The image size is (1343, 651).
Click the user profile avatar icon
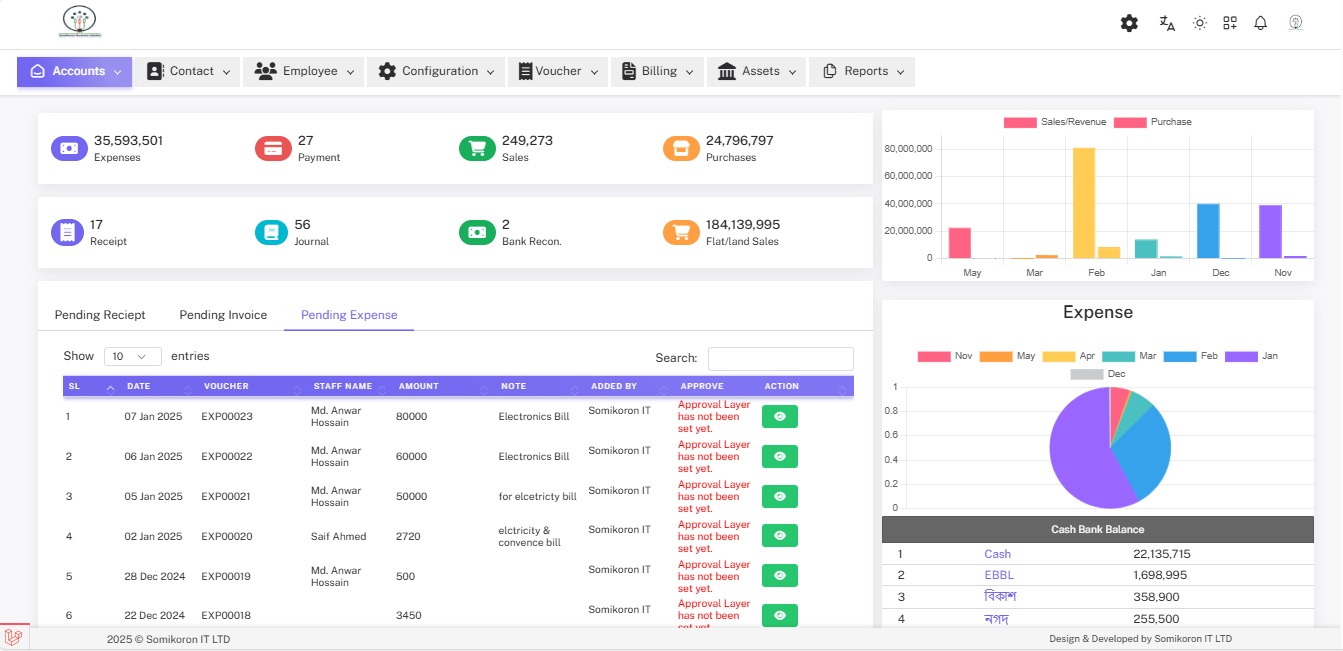[x=1295, y=22]
